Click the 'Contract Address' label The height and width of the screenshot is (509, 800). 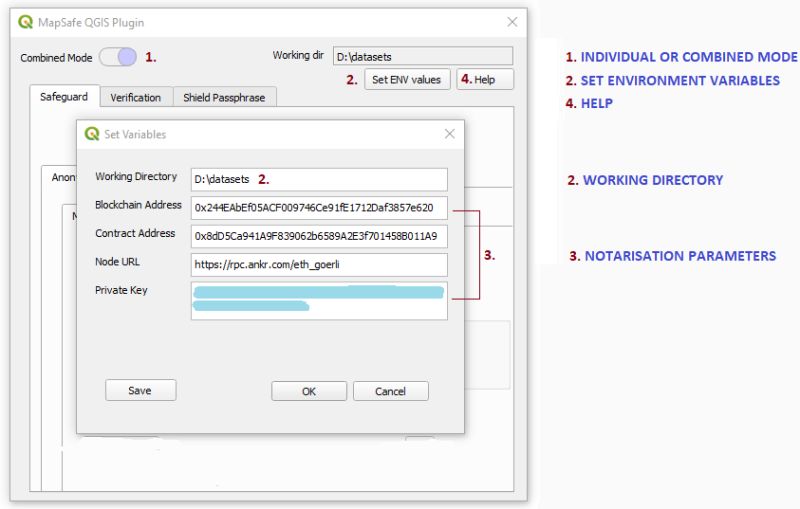[x=135, y=233]
